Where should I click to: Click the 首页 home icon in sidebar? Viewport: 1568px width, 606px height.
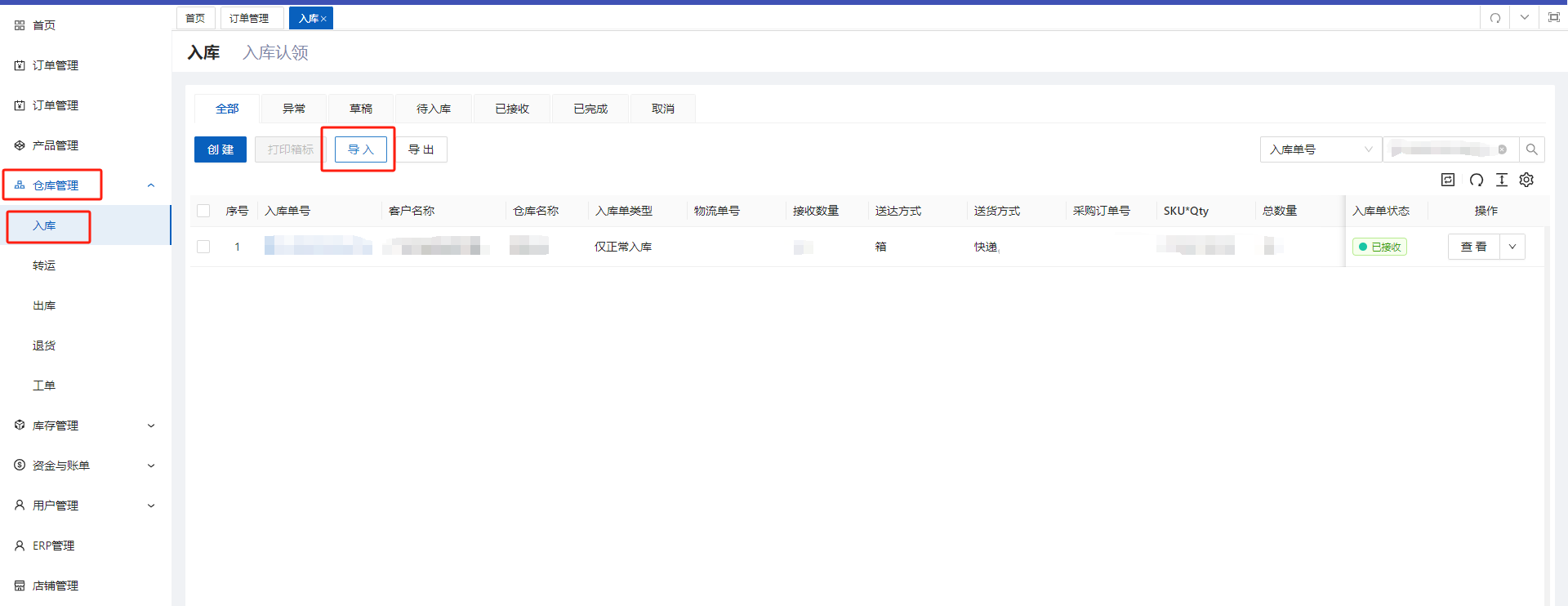20,25
